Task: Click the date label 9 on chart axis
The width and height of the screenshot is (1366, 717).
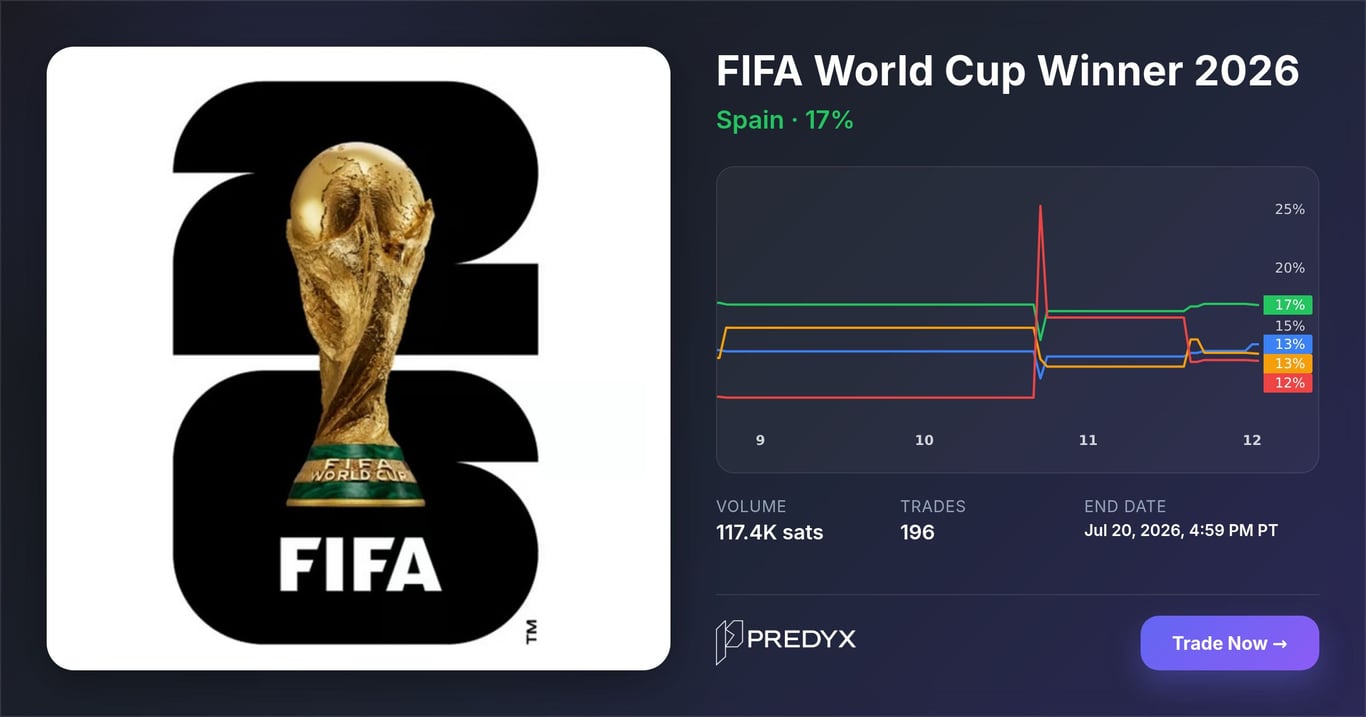Action: tap(760, 440)
